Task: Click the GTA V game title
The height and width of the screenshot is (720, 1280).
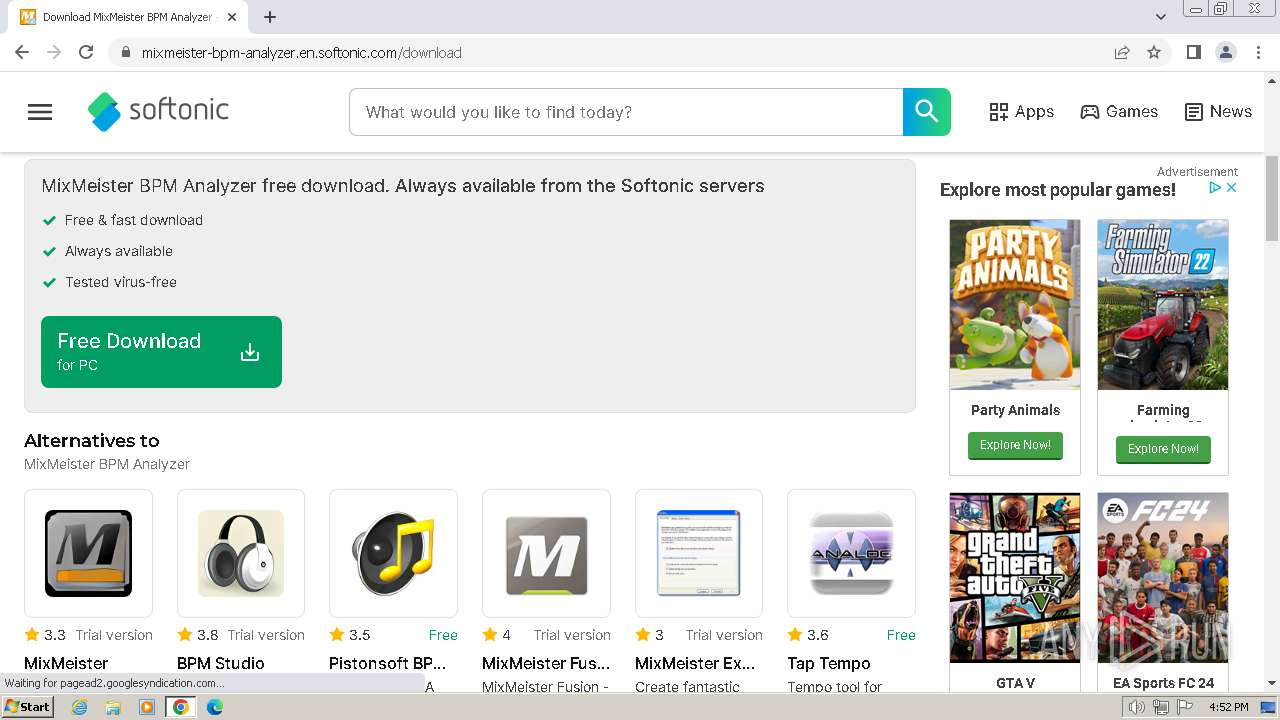Action: click(1015, 683)
